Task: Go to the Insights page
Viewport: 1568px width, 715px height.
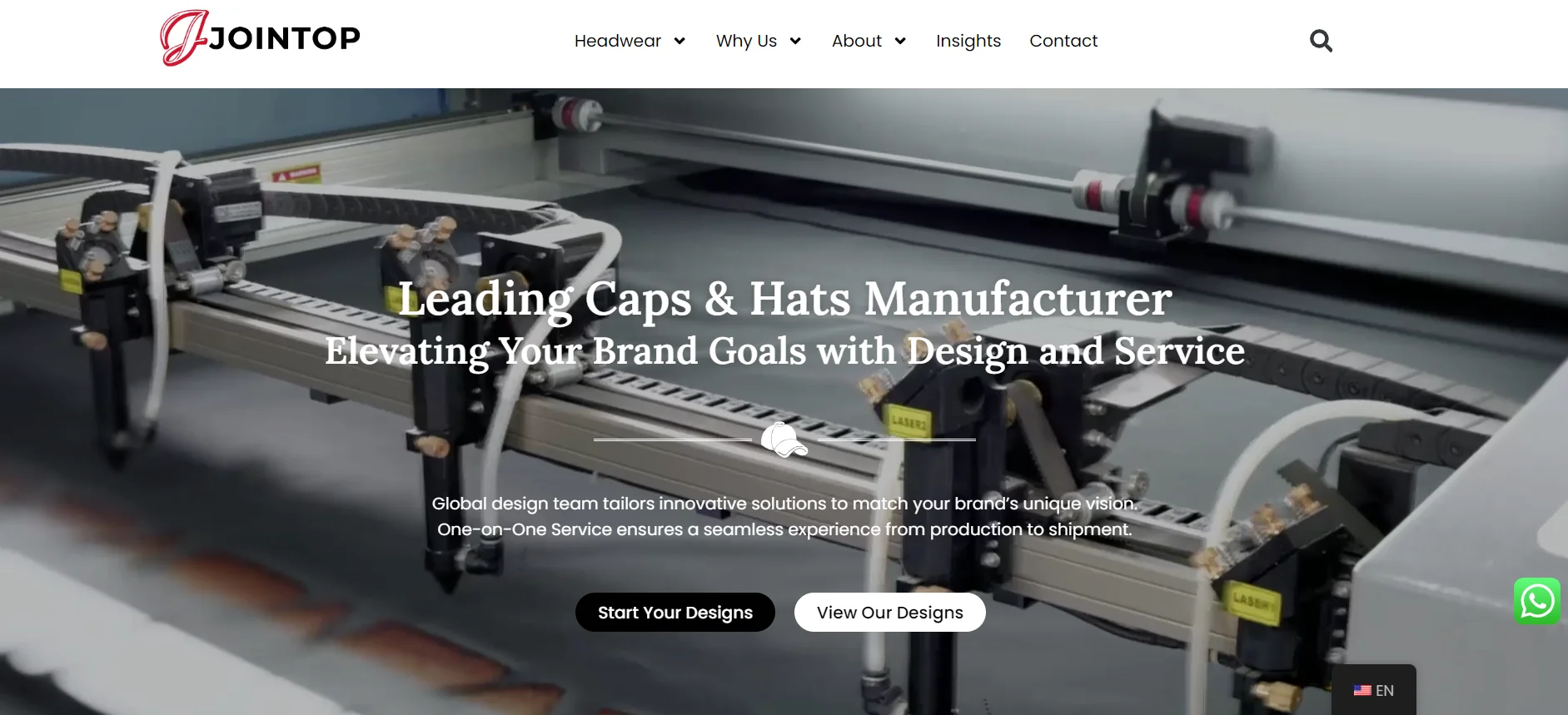Action: coord(968,41)
